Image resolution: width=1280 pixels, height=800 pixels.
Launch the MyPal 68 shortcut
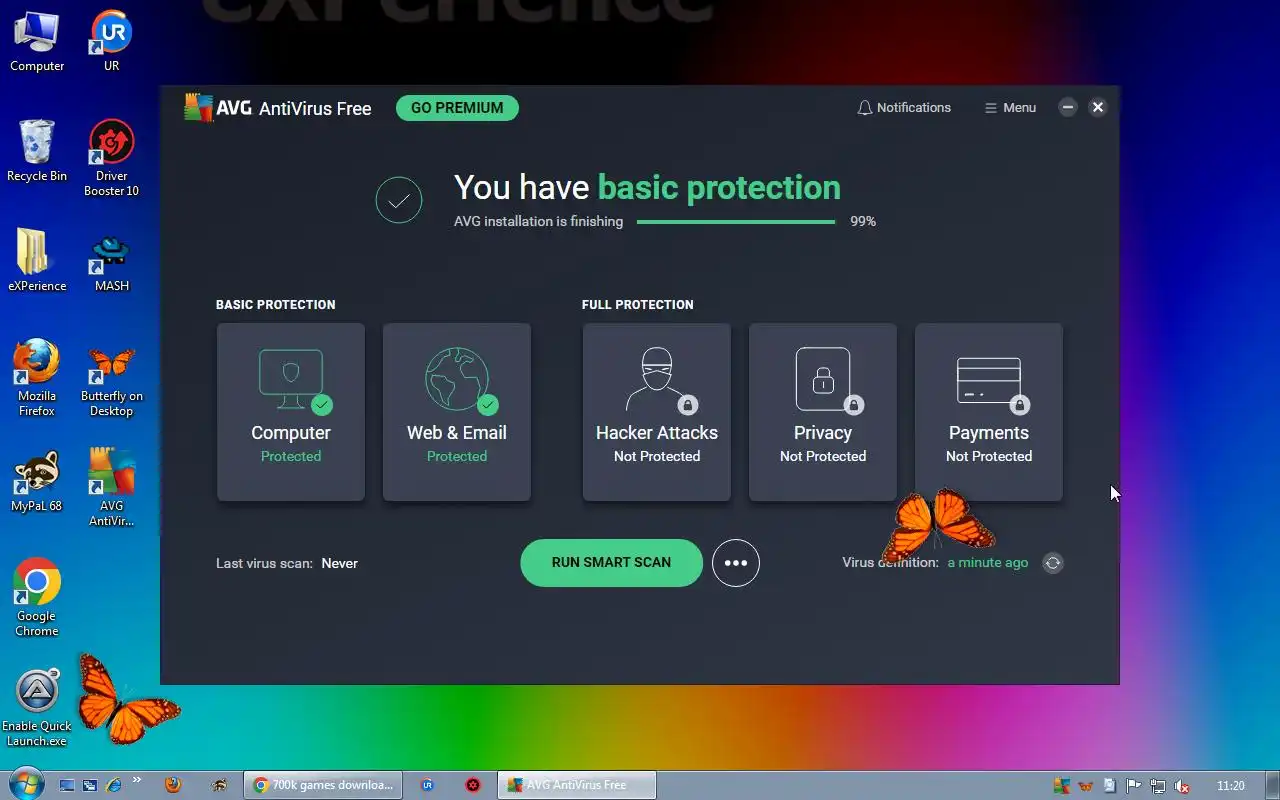37,481
